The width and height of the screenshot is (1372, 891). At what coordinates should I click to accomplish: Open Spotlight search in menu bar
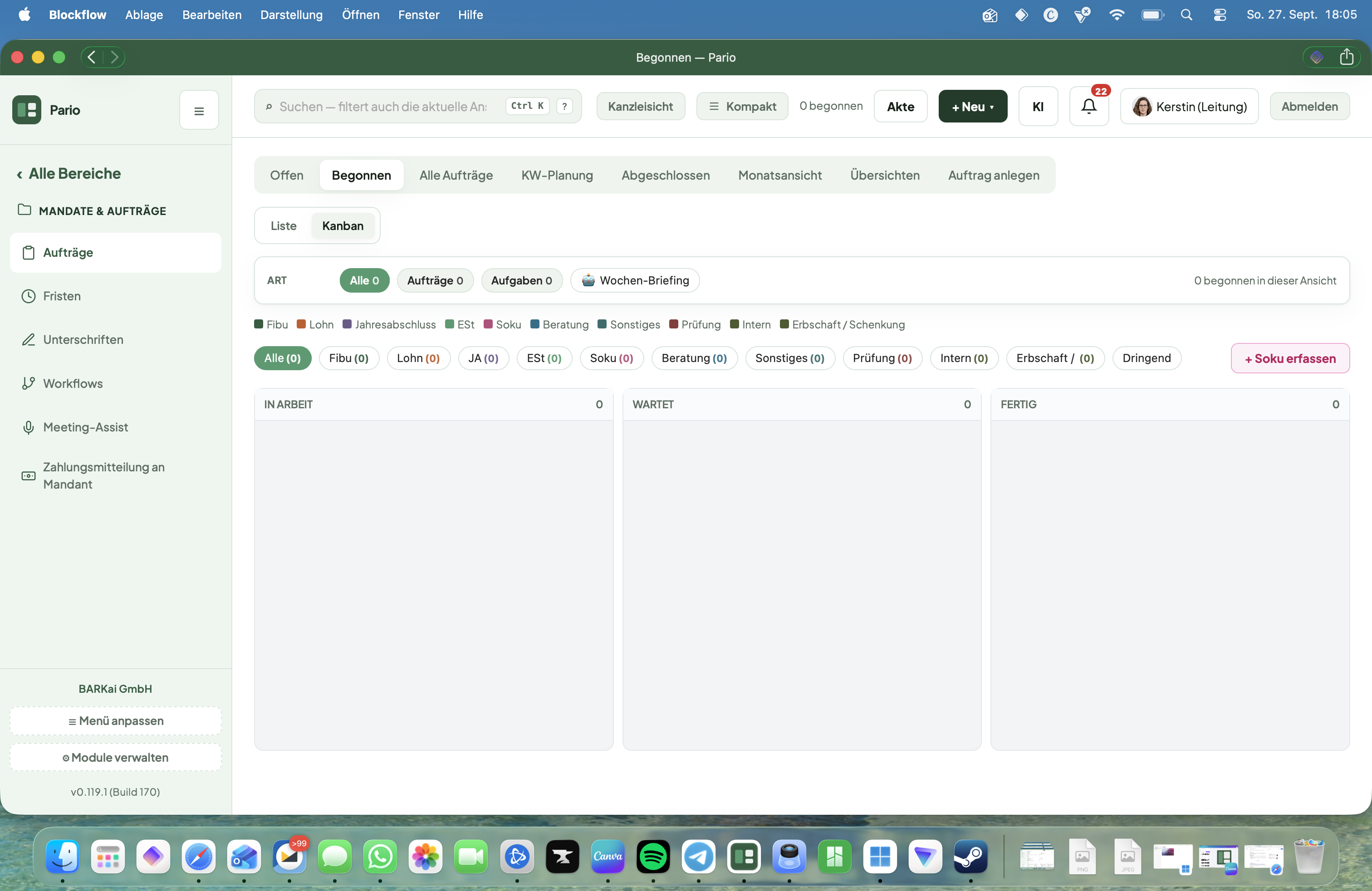pyautogui.click(x=1186, y=15)
